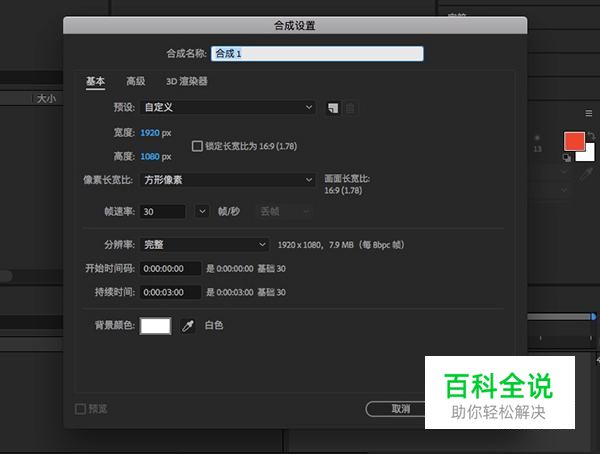Click the 大小 column header behind dialog

[46, 99]
